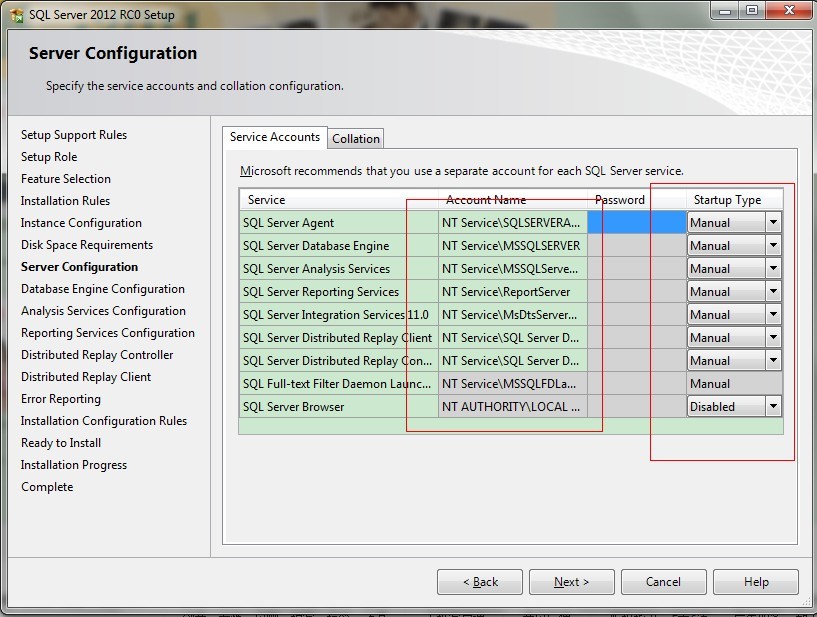Image resolution: width=817 pixels, height=617 pixels.
Task: Click Distributed Replay Client sidebar step
Action: [x=86, y=377]
